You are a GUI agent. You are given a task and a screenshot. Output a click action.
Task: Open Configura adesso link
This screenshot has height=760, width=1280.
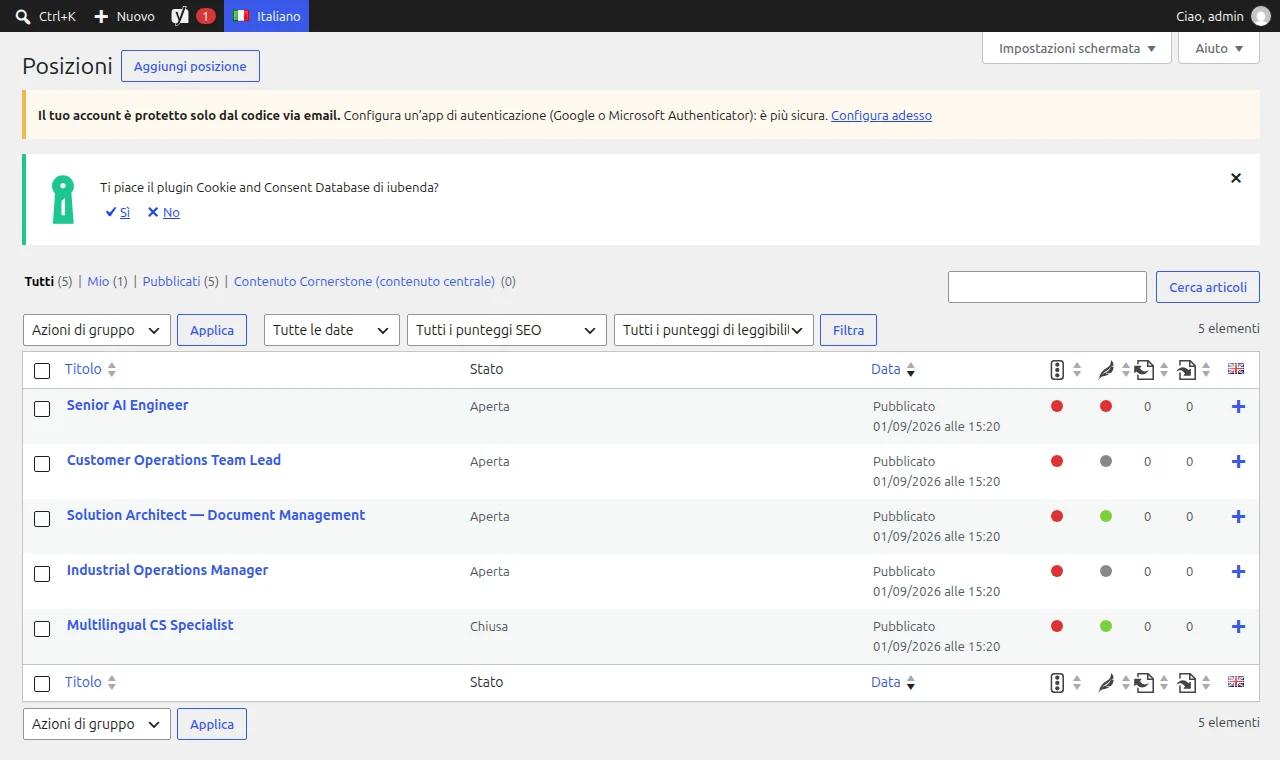(x=881, y=115)
